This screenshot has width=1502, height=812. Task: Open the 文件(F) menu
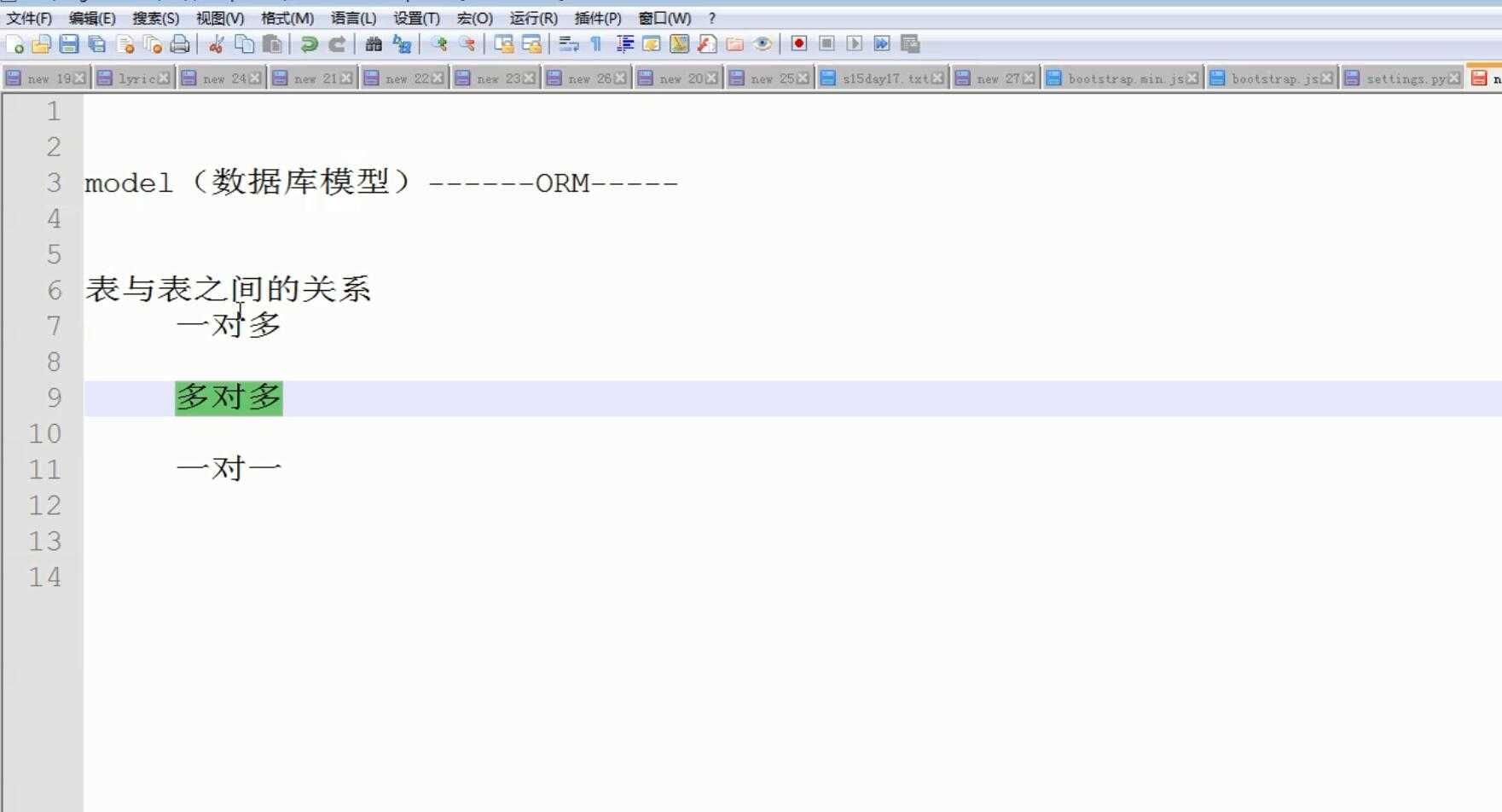tap(29, 18)
